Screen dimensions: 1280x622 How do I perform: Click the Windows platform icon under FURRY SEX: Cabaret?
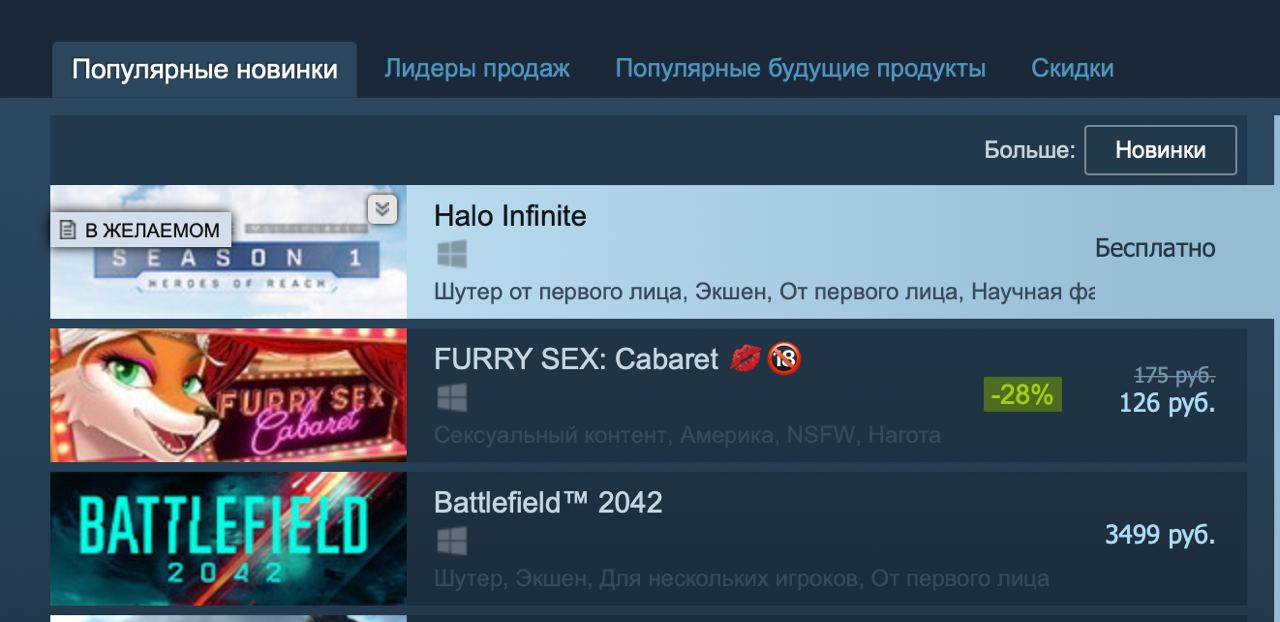click(x=452, y=398)
